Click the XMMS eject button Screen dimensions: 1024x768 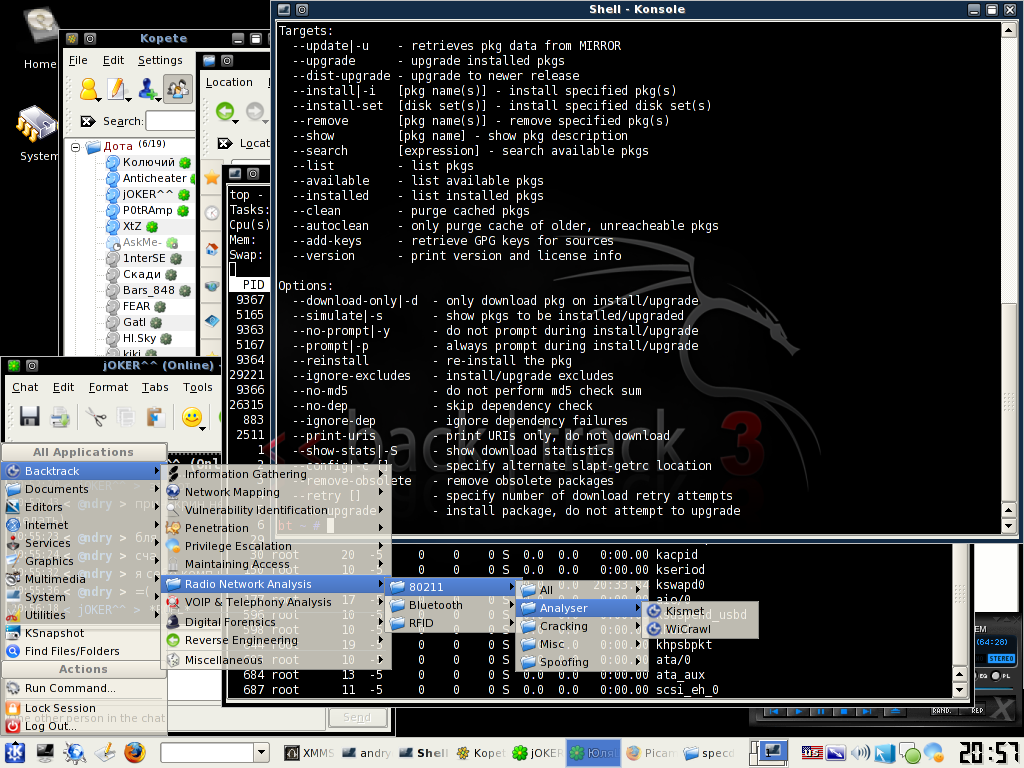click(x=895, y=711)
